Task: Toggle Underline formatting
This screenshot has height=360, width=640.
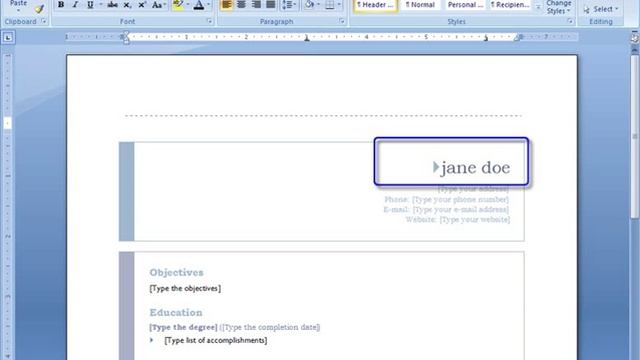Action: pyautogui.click(x=90, y=4)
